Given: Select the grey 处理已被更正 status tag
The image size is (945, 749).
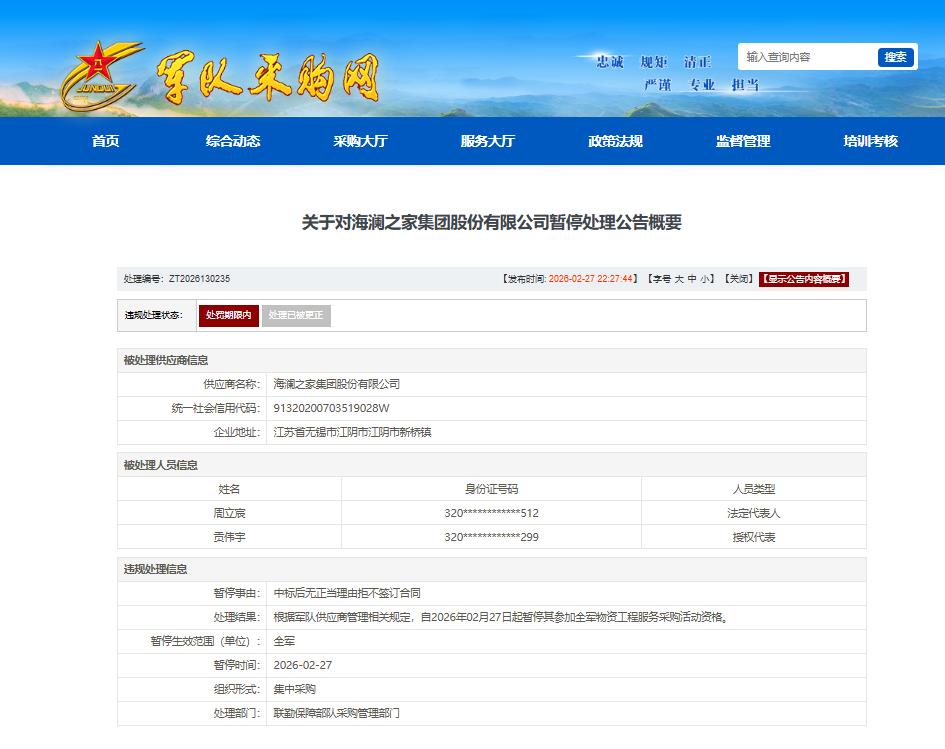Looking at the screenshot, I should [x=296, y=316].
